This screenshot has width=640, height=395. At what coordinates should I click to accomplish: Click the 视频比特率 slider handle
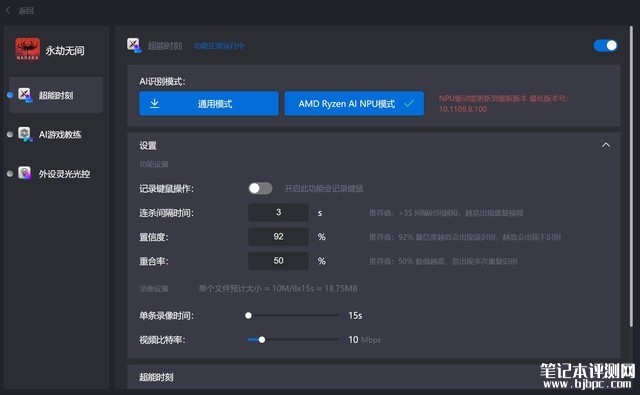[262, 340]
